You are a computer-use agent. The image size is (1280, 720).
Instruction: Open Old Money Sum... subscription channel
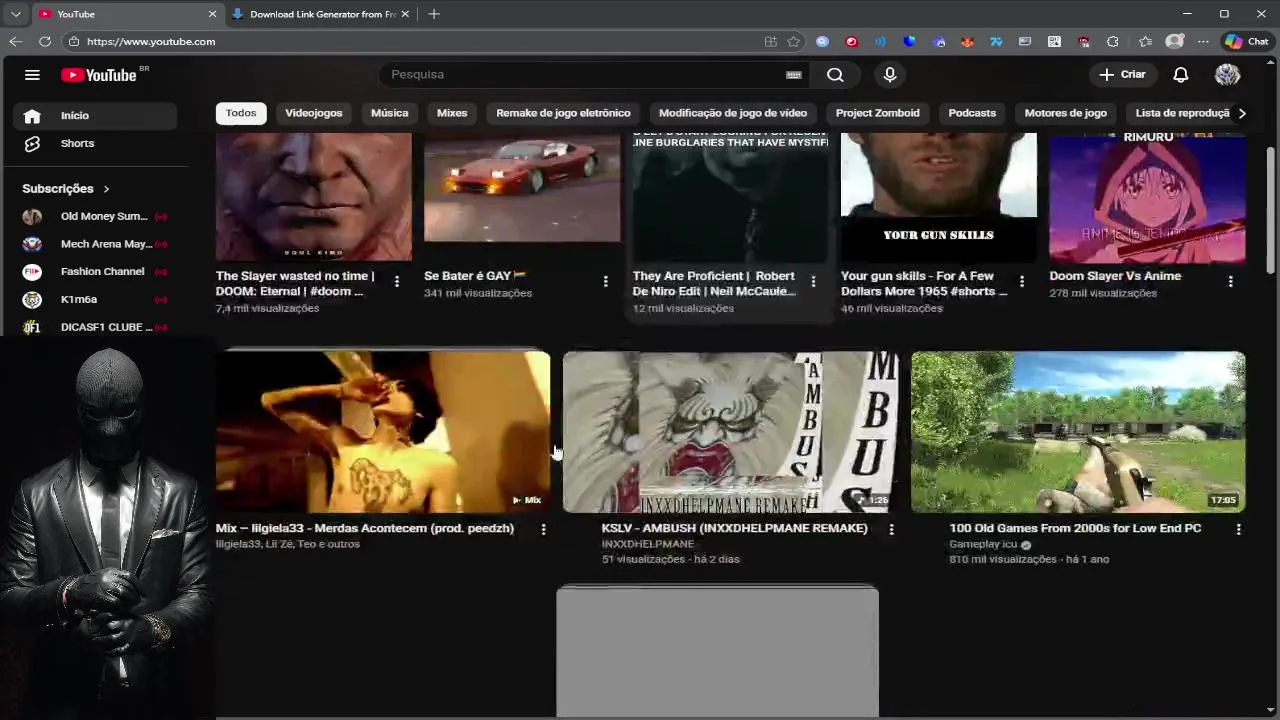(x=96, y=217)
